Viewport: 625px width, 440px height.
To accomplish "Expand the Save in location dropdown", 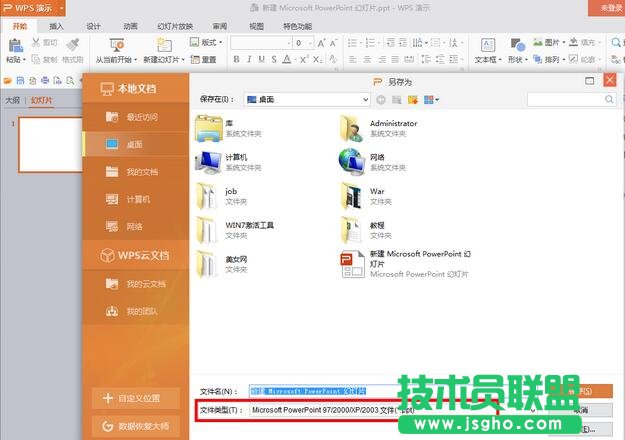I will 366,100.
